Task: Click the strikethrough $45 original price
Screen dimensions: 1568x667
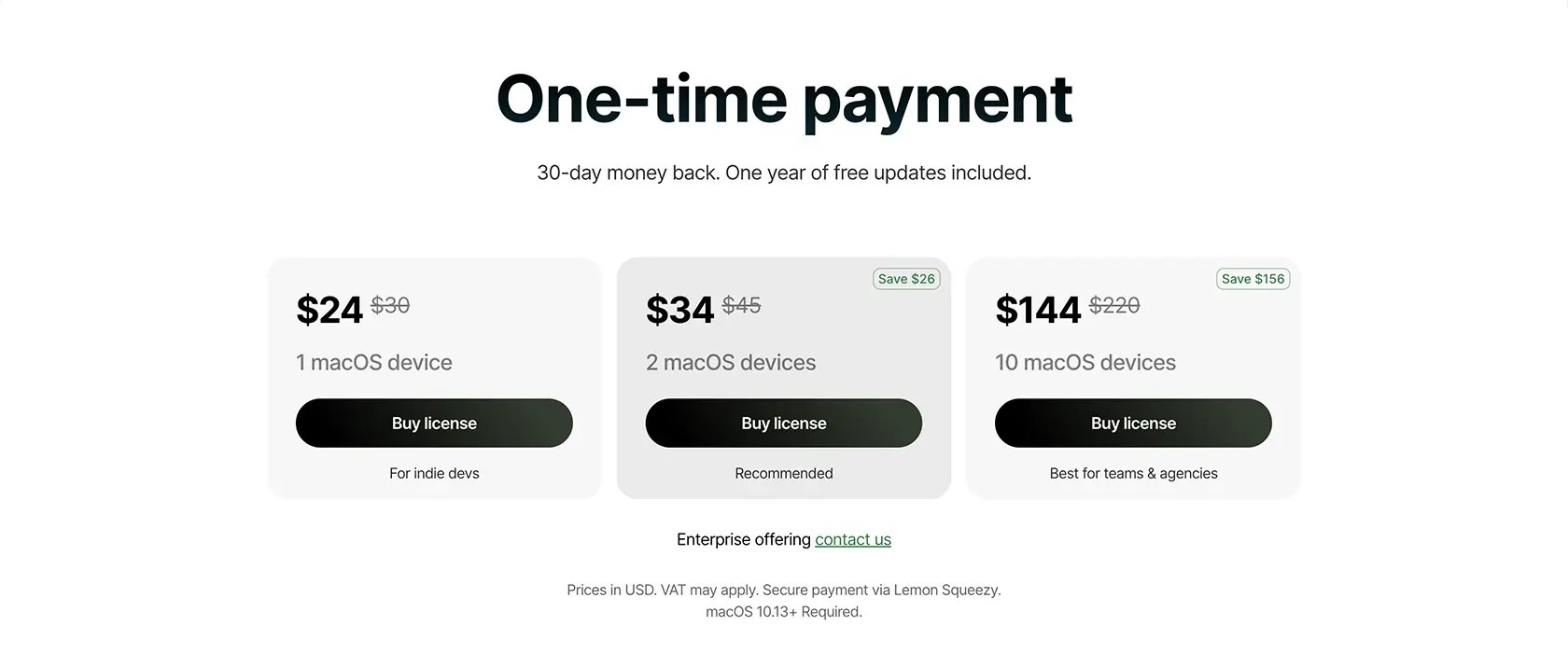Action: tap(741, 305)
